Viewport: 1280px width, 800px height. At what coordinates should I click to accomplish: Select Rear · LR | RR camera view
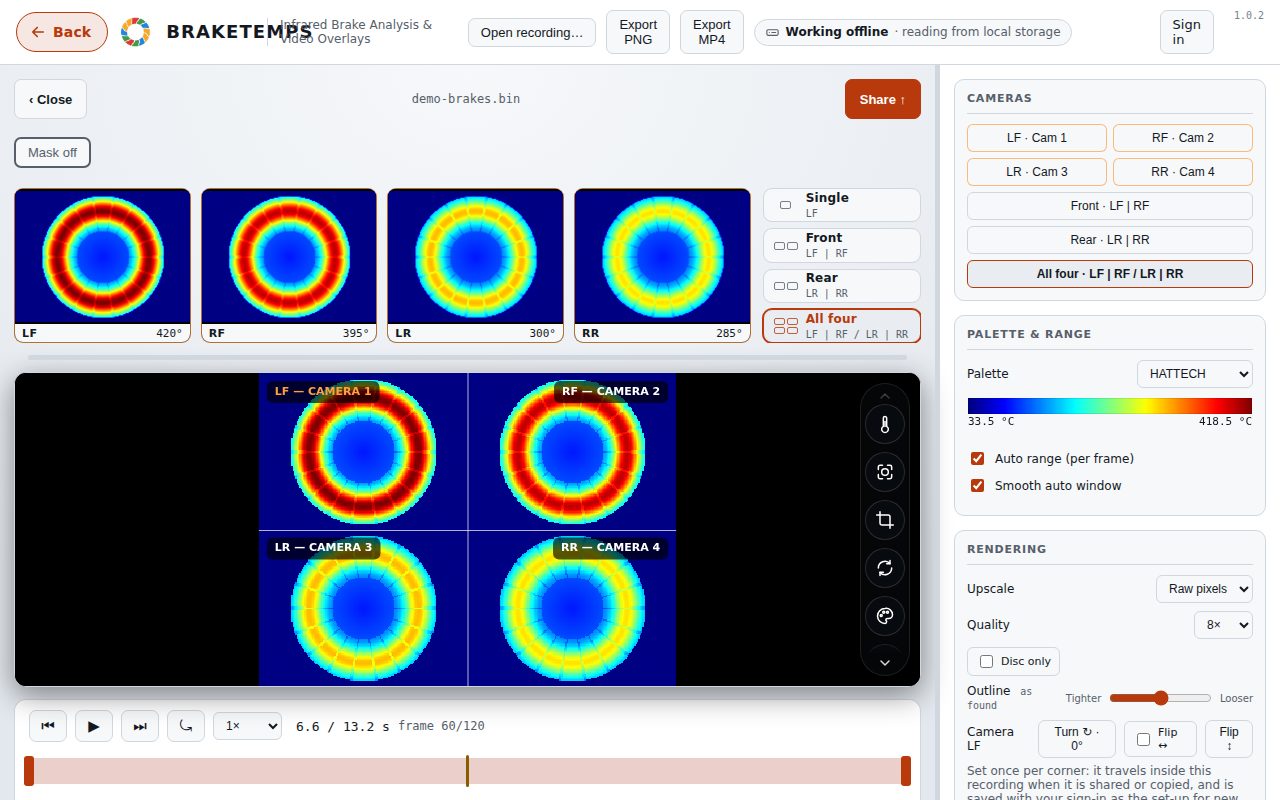[x=1110, y=240]
